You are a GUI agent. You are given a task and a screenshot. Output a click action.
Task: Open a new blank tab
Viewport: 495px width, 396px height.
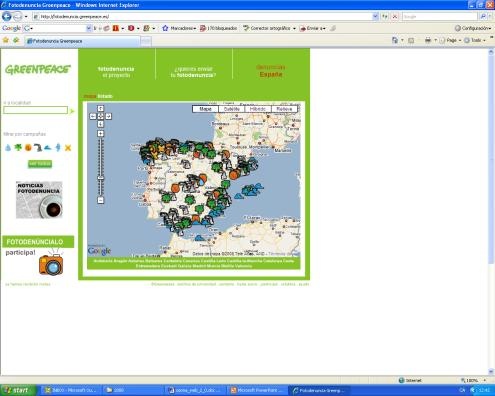[x=146, y=41]
